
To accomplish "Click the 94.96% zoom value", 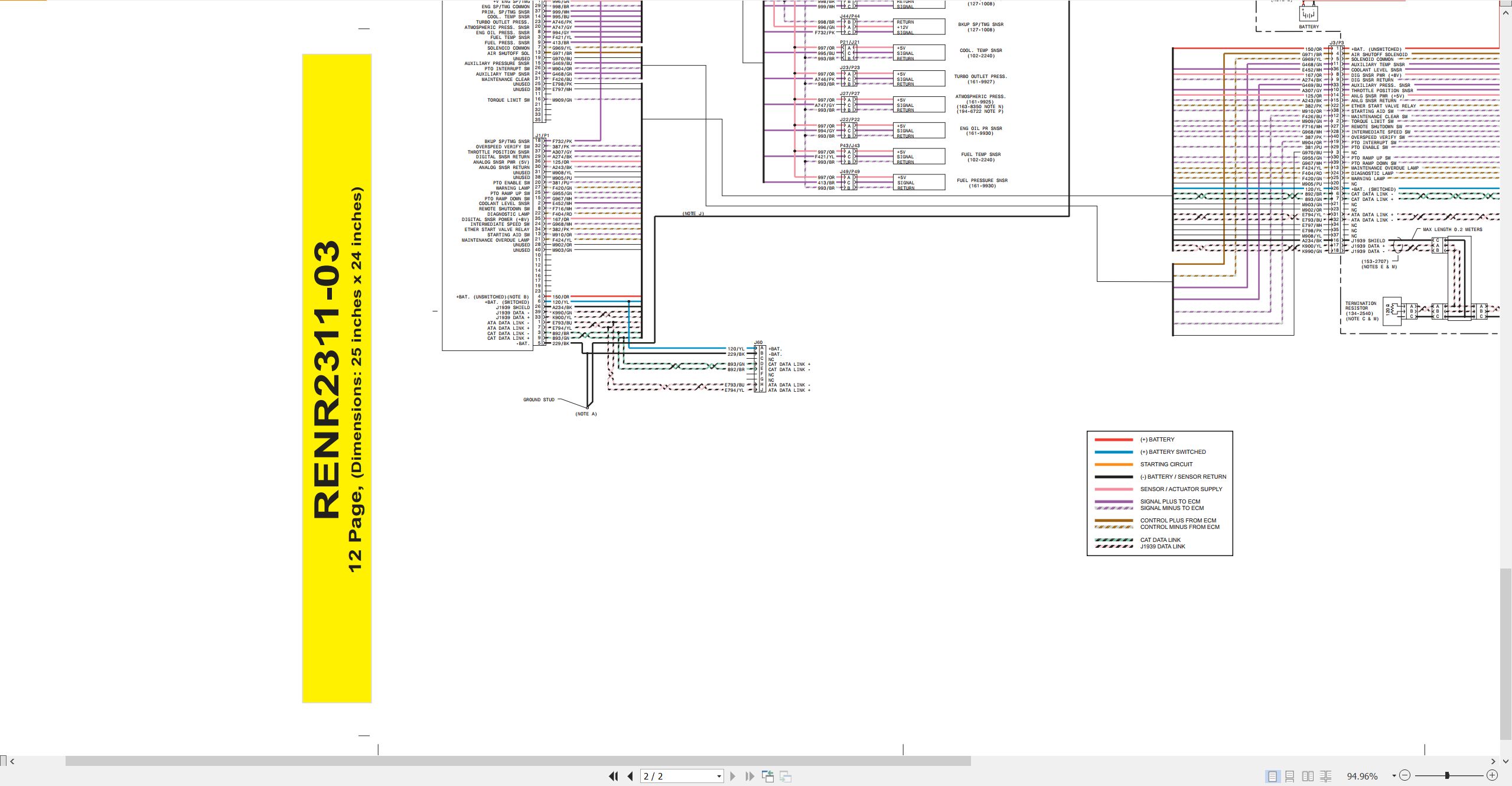I will 1362,776.
